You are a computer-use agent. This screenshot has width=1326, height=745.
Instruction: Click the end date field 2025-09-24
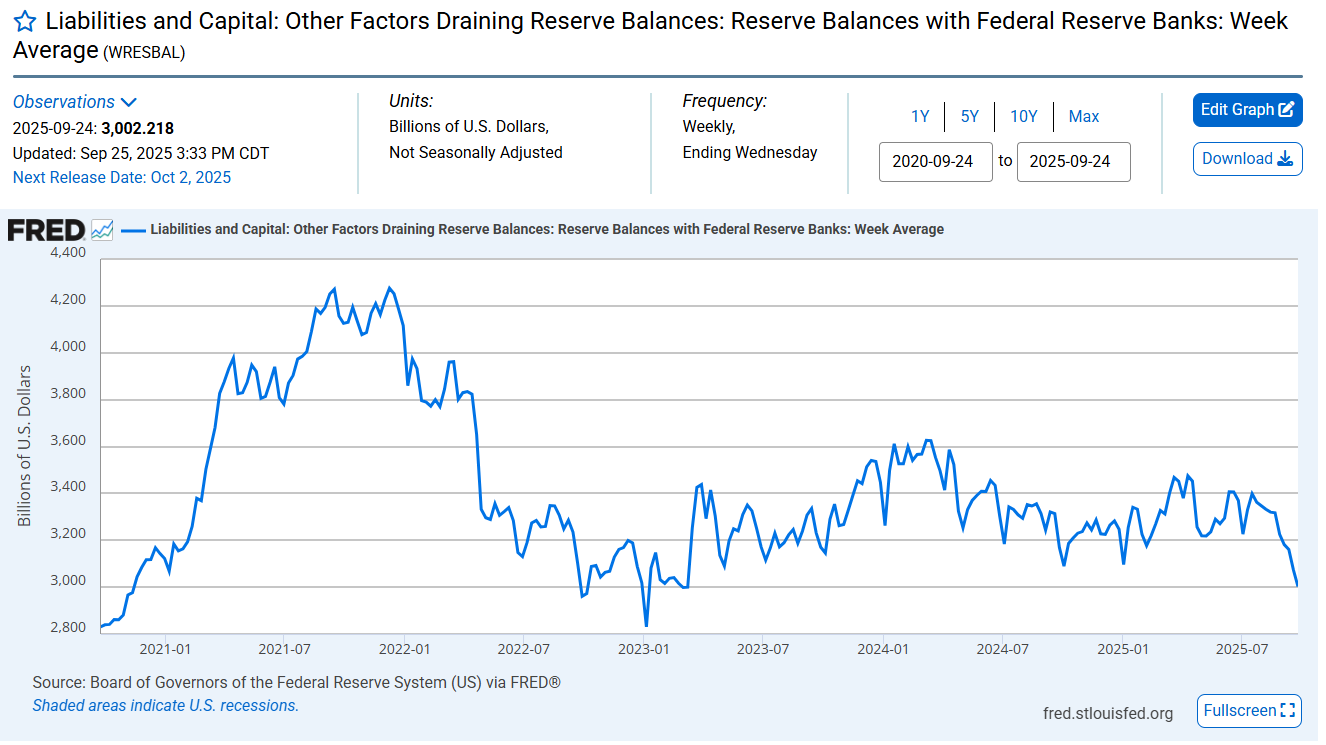tap(1073, 162)
